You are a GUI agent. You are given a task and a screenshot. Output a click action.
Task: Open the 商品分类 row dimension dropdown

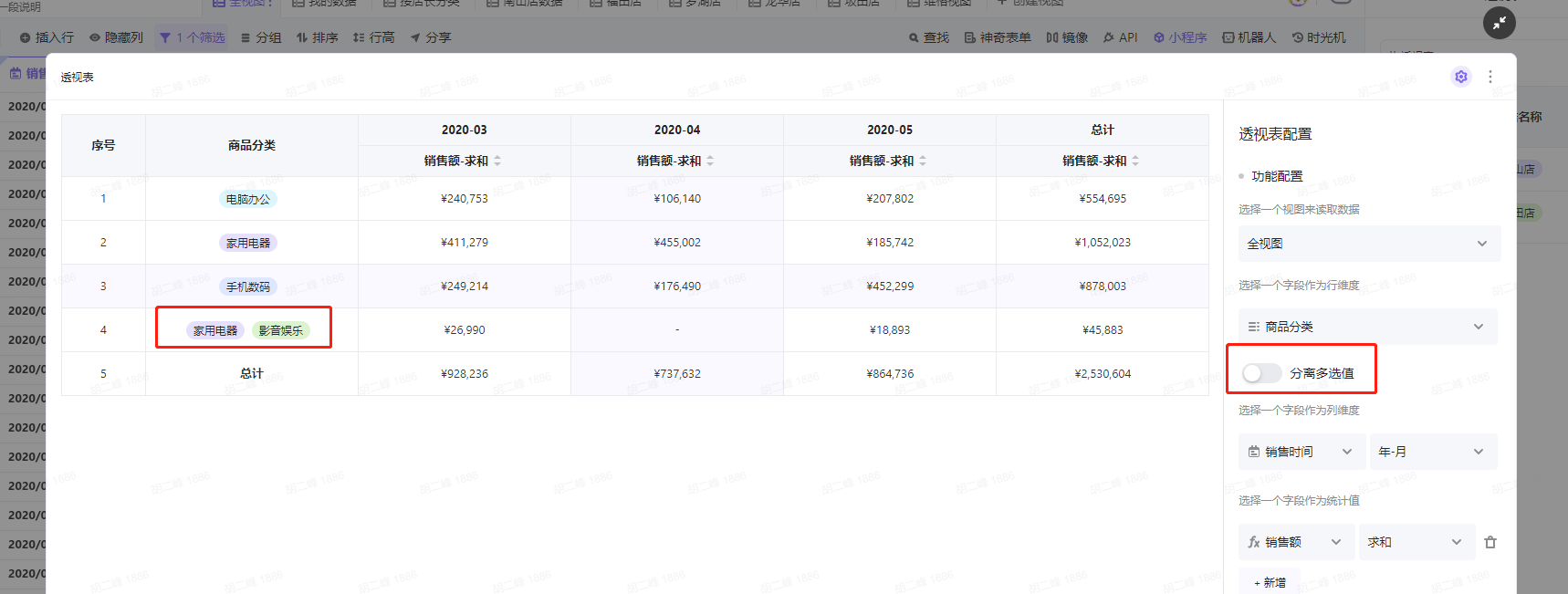(1367, 327)
